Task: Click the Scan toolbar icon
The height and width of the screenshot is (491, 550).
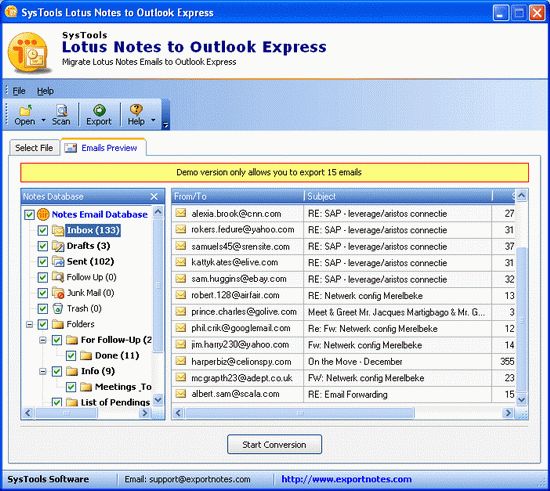Action: click(x=61, y=110)
